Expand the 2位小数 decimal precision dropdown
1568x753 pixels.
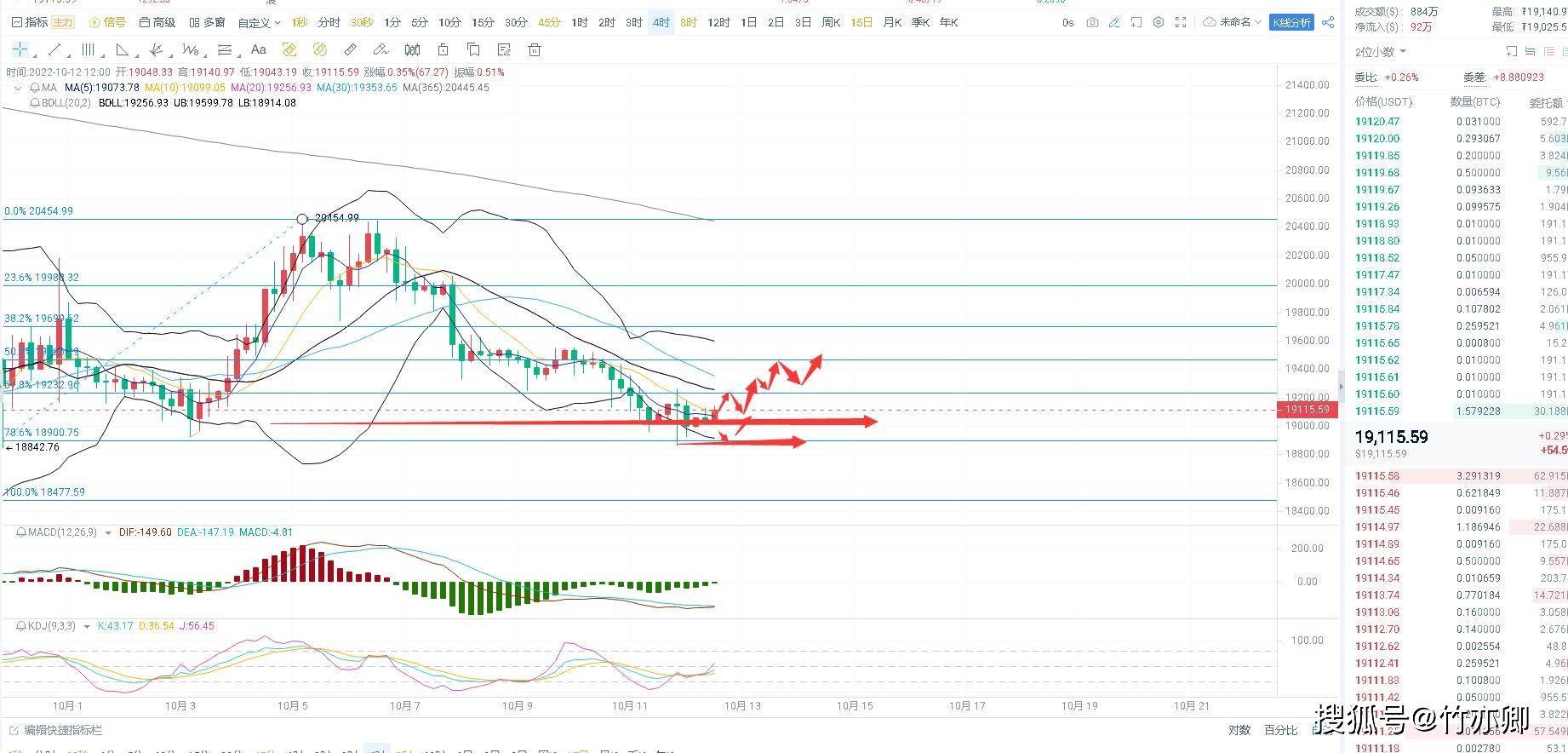[x=1381, y=52]
